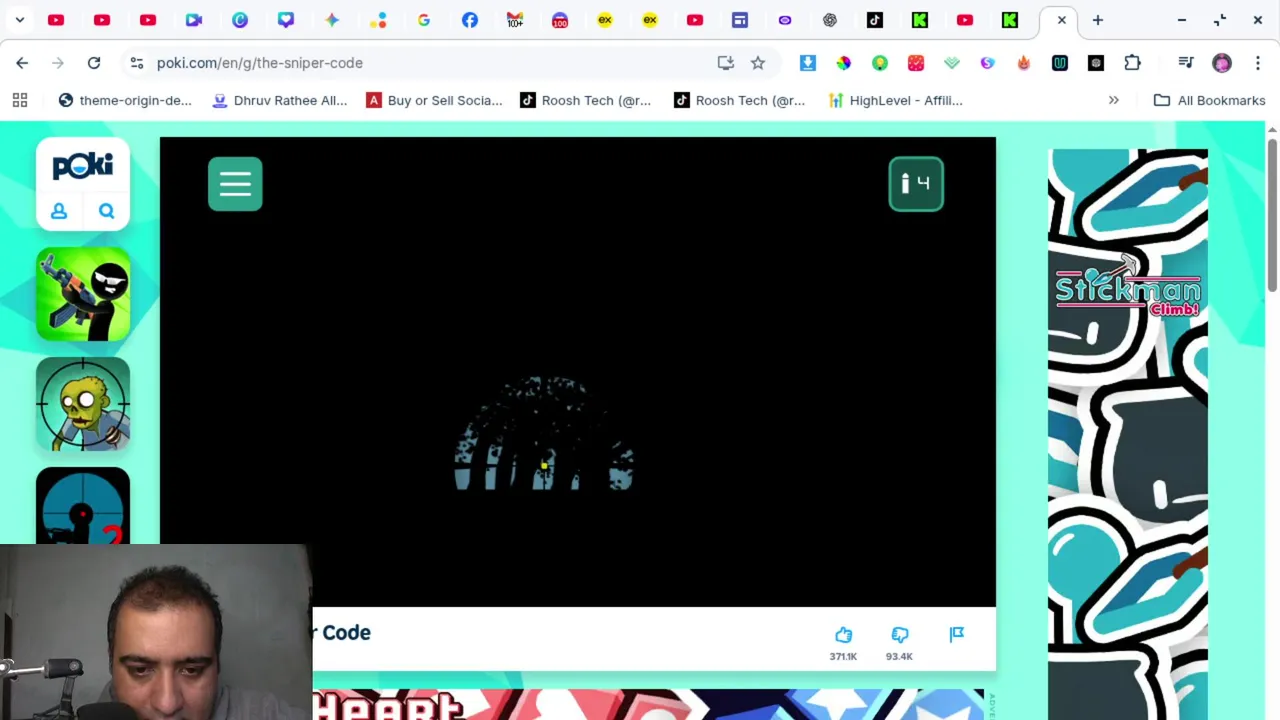Open the blue download arrow extension
This screenshot has width=1280, height=720.
pos(808,63)
